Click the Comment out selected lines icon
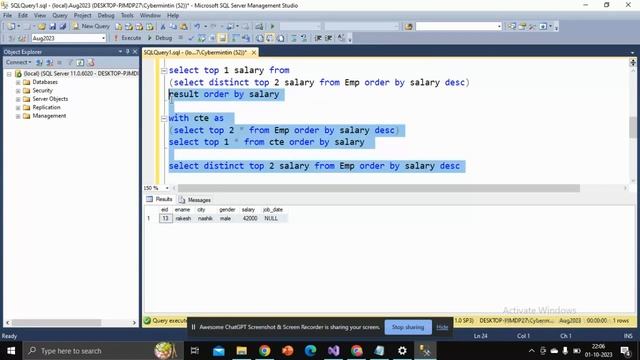 293,38
